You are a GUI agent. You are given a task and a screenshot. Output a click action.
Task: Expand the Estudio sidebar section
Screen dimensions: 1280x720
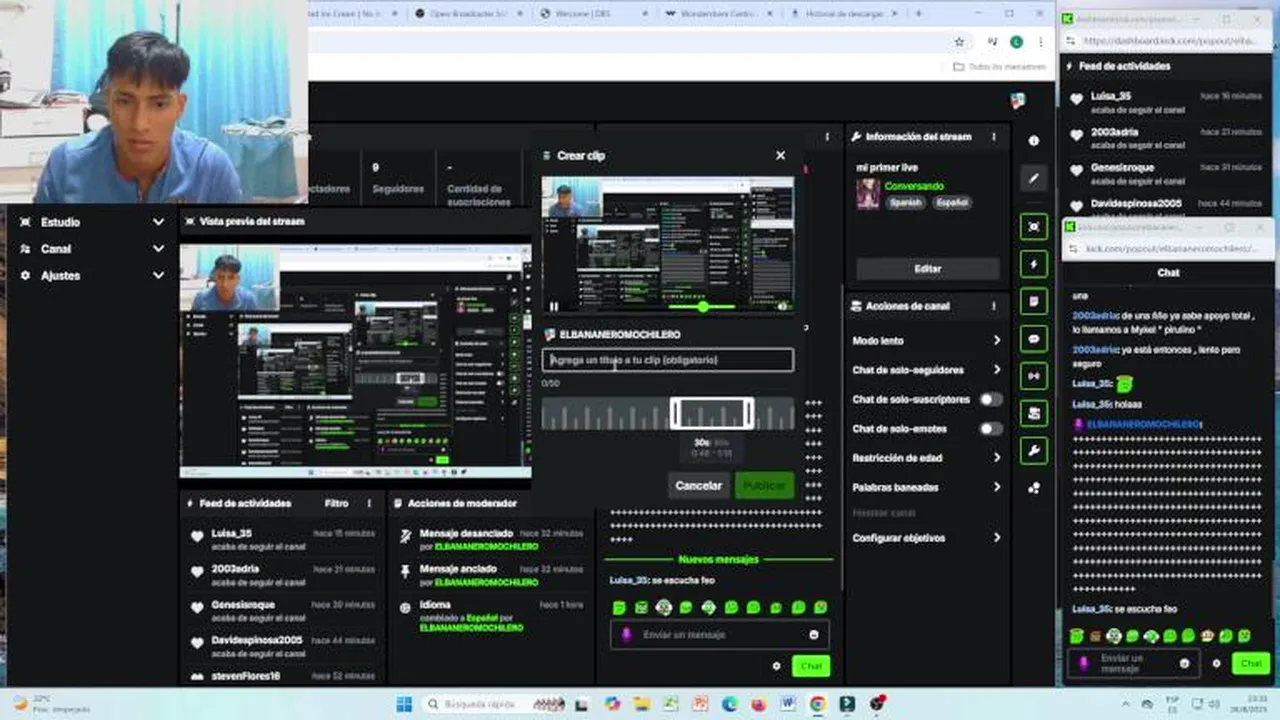[90, 222]
